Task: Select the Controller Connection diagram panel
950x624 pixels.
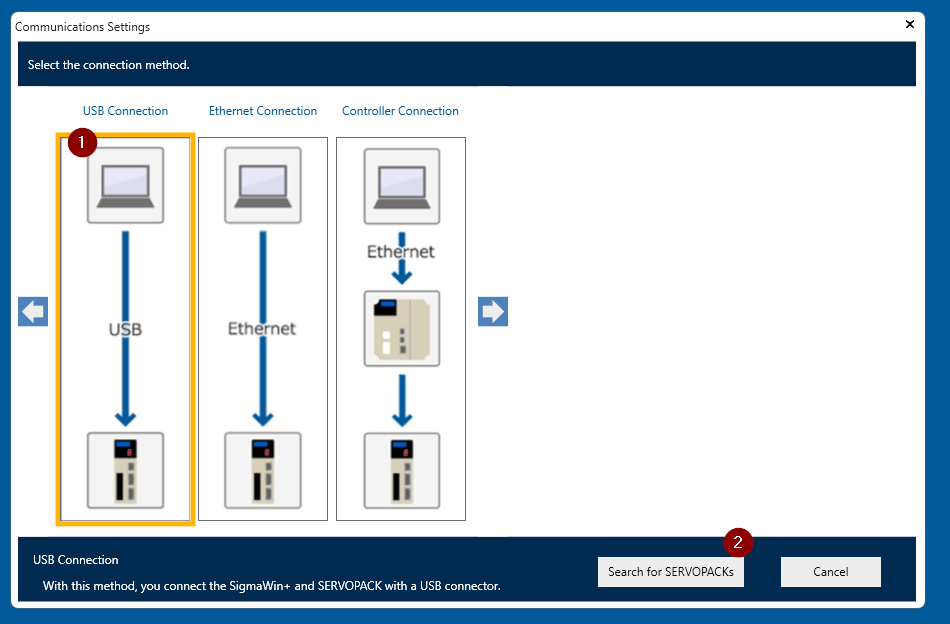Action: click(401, 329)
